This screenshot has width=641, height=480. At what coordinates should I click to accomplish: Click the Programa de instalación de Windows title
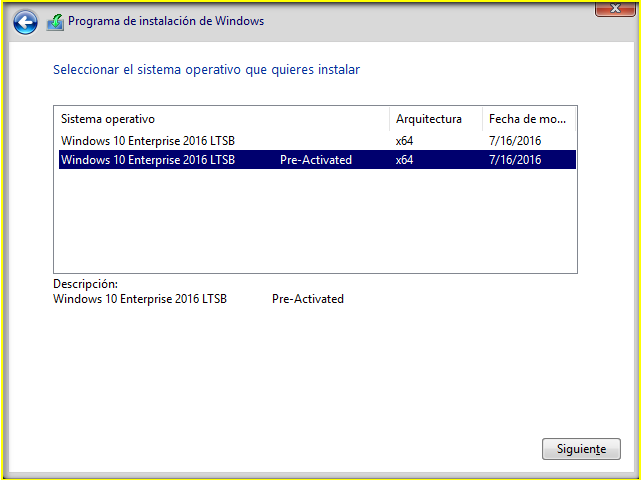[166, 21]
